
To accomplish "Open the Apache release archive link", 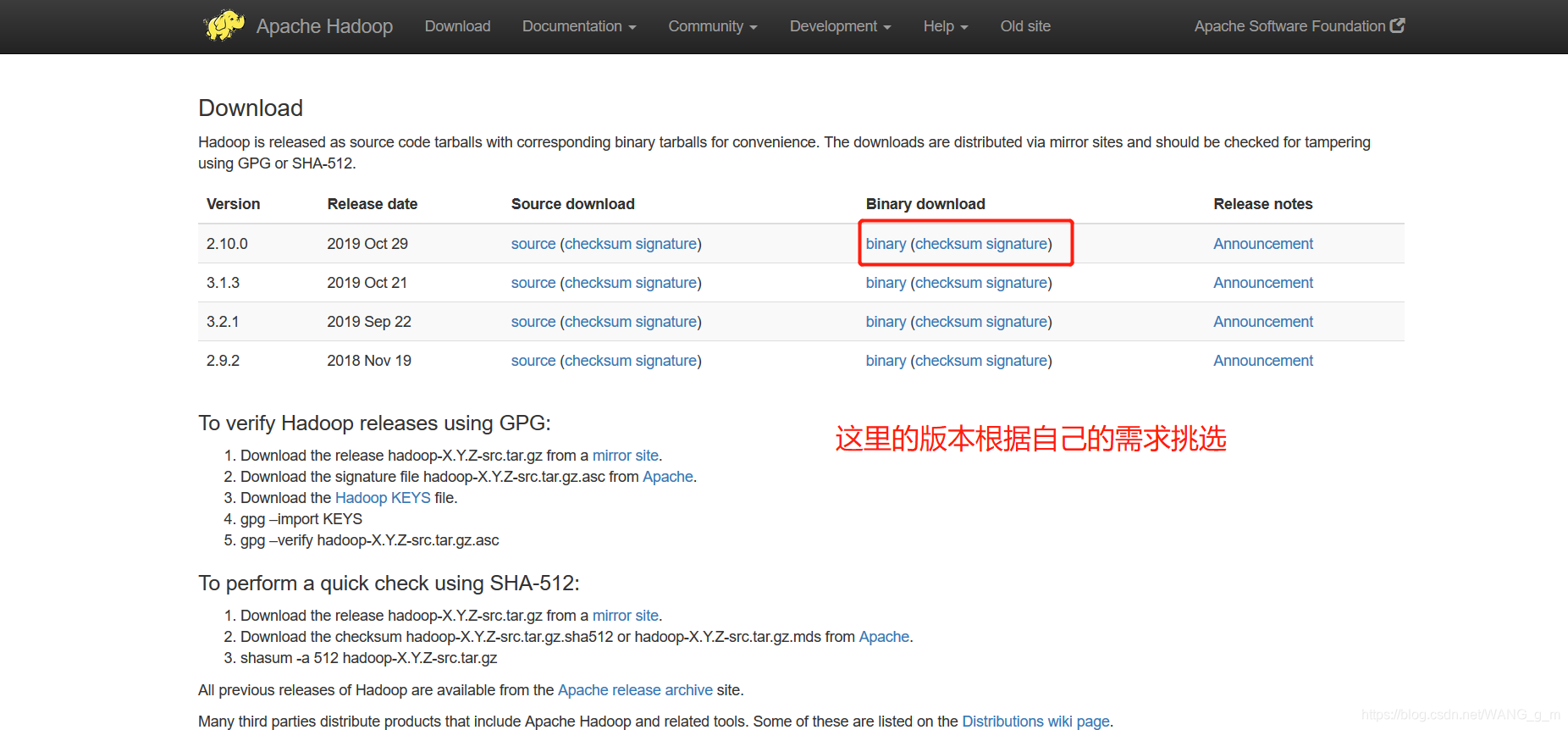I will [x=635, y=690].
